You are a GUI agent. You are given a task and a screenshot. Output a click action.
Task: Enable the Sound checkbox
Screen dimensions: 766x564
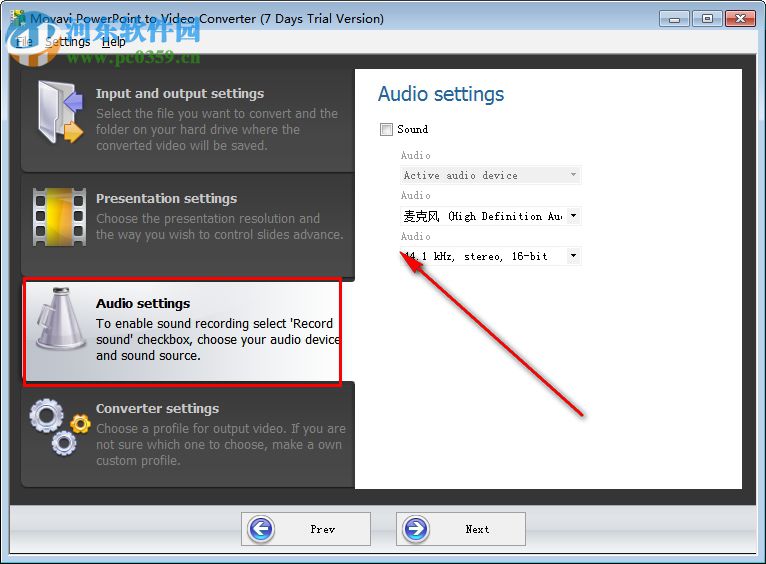[x=386, y=129]
